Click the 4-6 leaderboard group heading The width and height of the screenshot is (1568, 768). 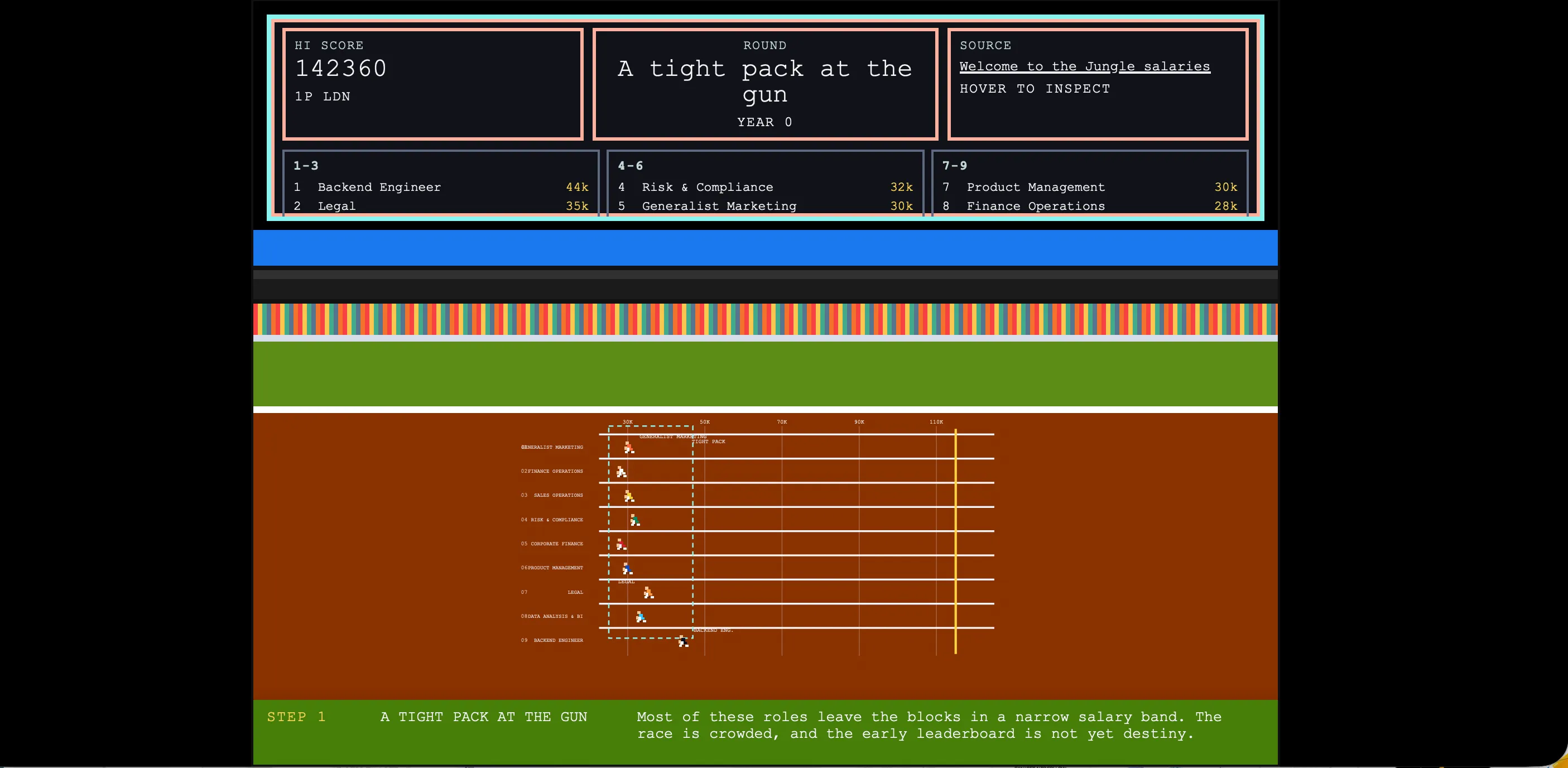(630, 165)
